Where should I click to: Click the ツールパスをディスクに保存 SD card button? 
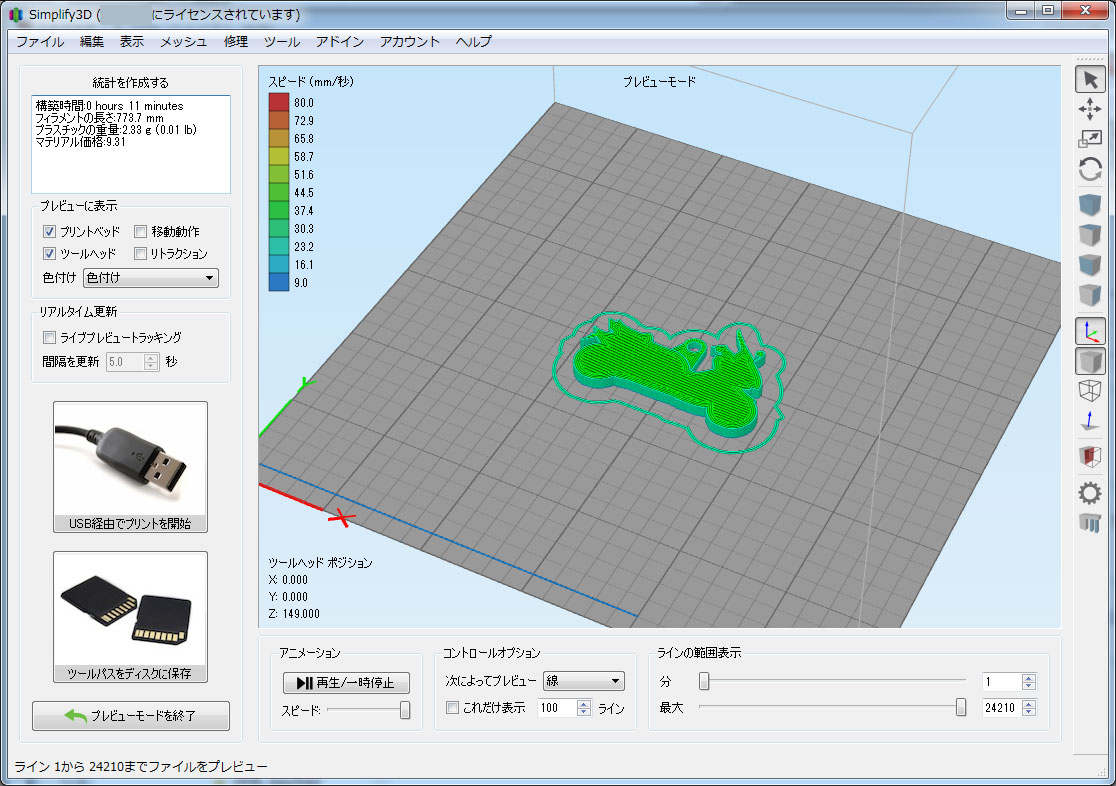tap(130, 617)
